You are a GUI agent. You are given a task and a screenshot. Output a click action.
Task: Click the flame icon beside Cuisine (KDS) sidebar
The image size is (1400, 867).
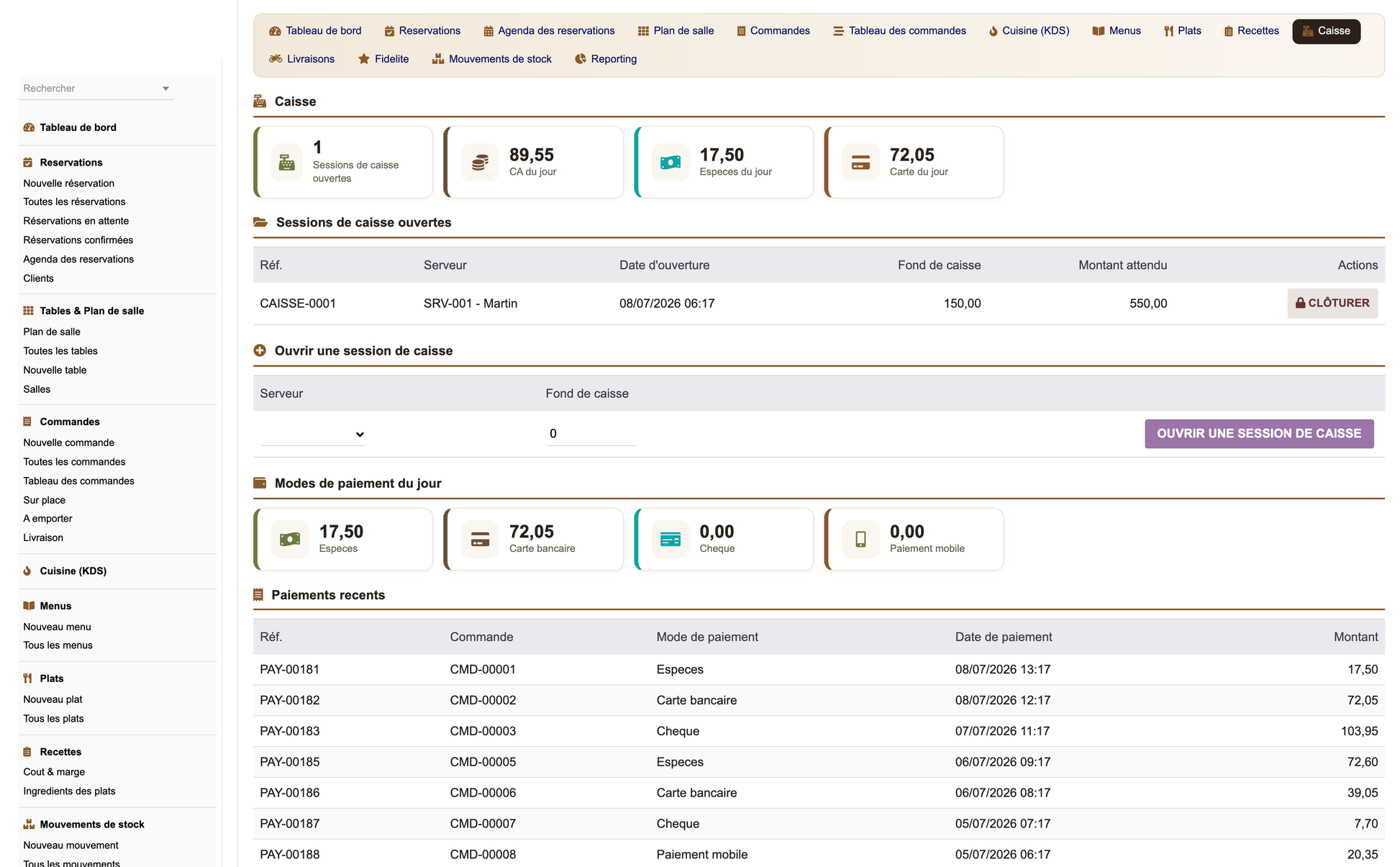(27, 571)
